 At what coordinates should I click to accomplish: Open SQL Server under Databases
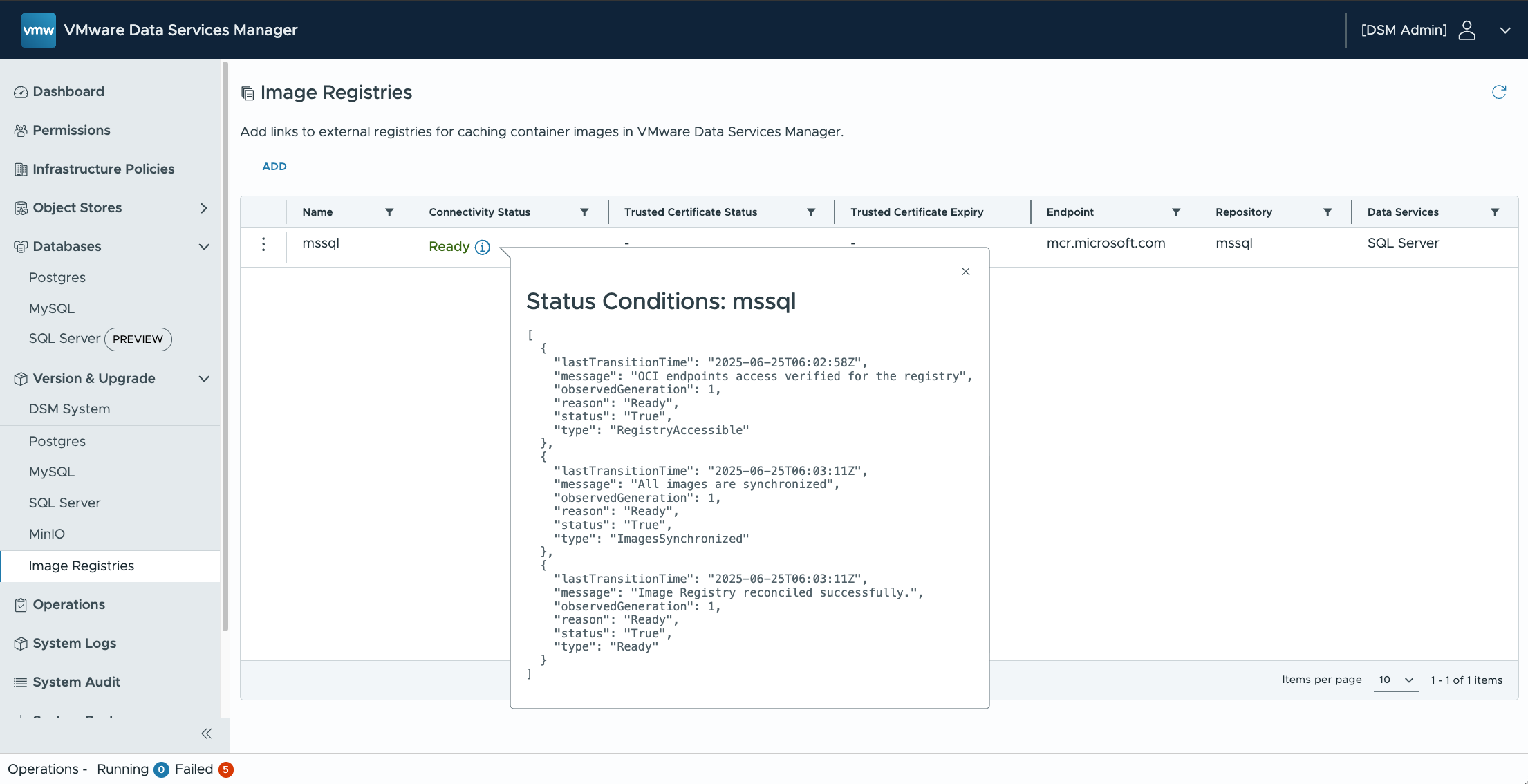click(x=64, y=339)
